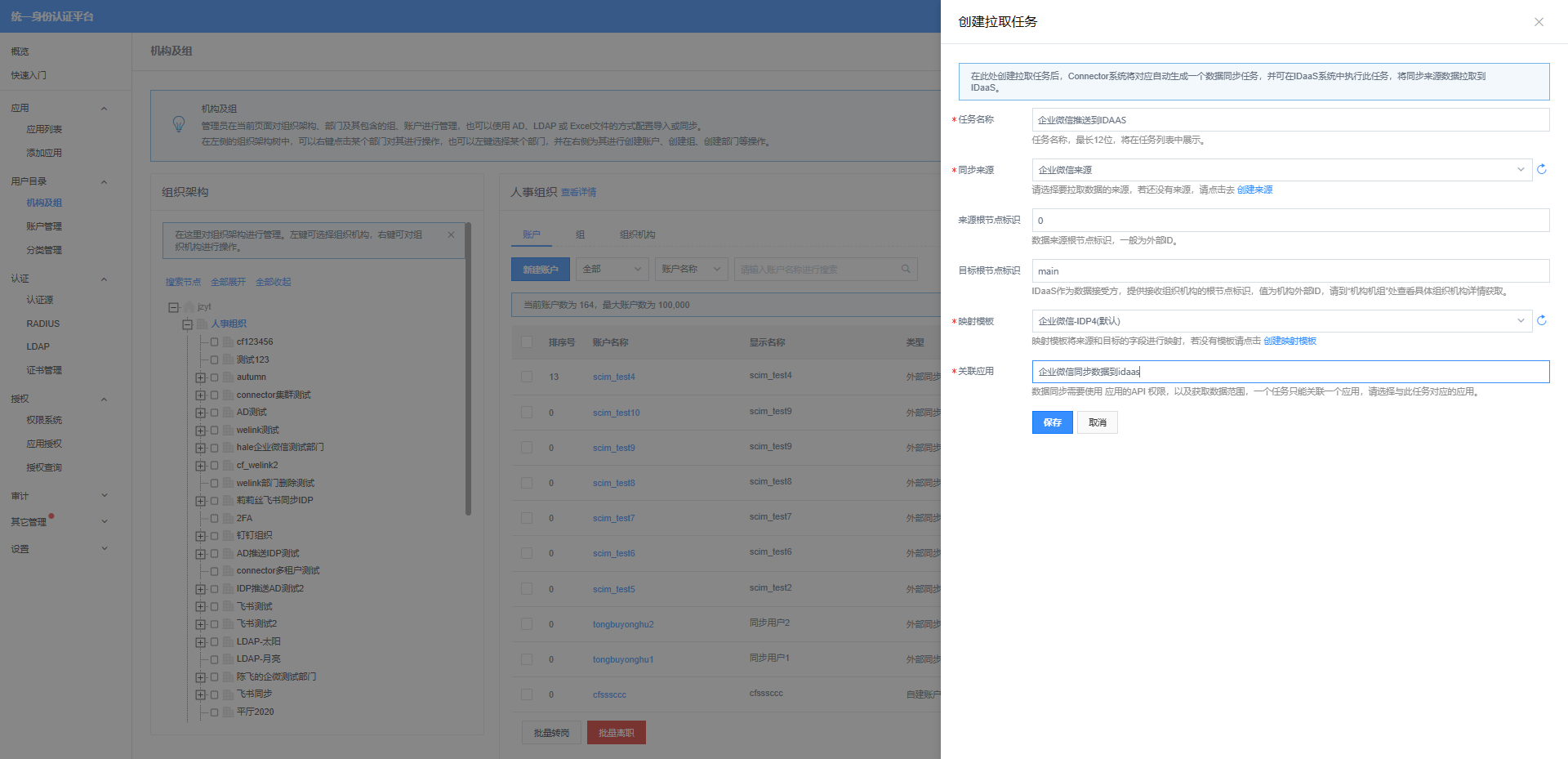Screen dimensions: 1568x759
Task: Select all accounts via header checkbox
Action: click(x=527, y=342)
